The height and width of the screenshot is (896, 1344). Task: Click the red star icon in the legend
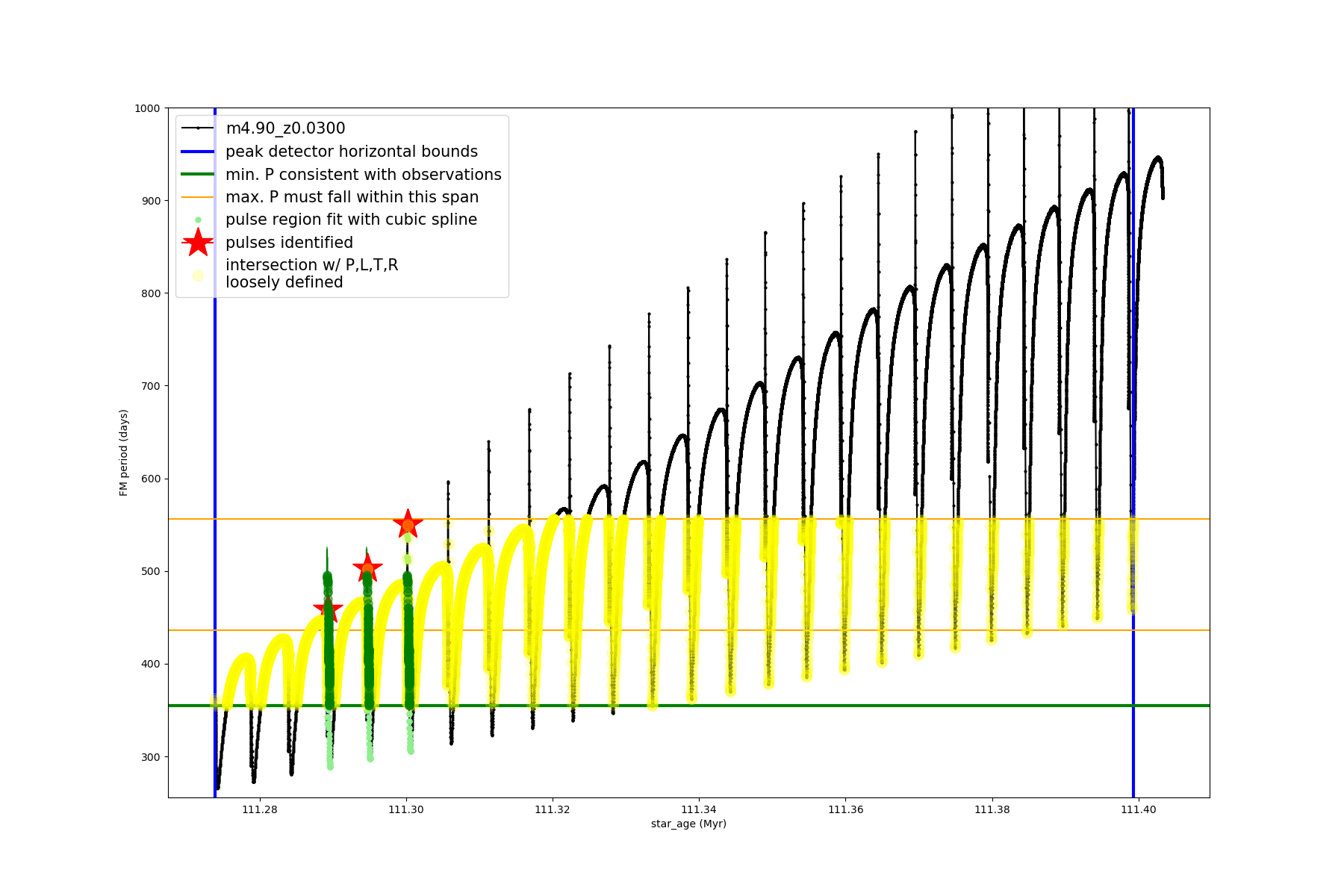[198, 243]
